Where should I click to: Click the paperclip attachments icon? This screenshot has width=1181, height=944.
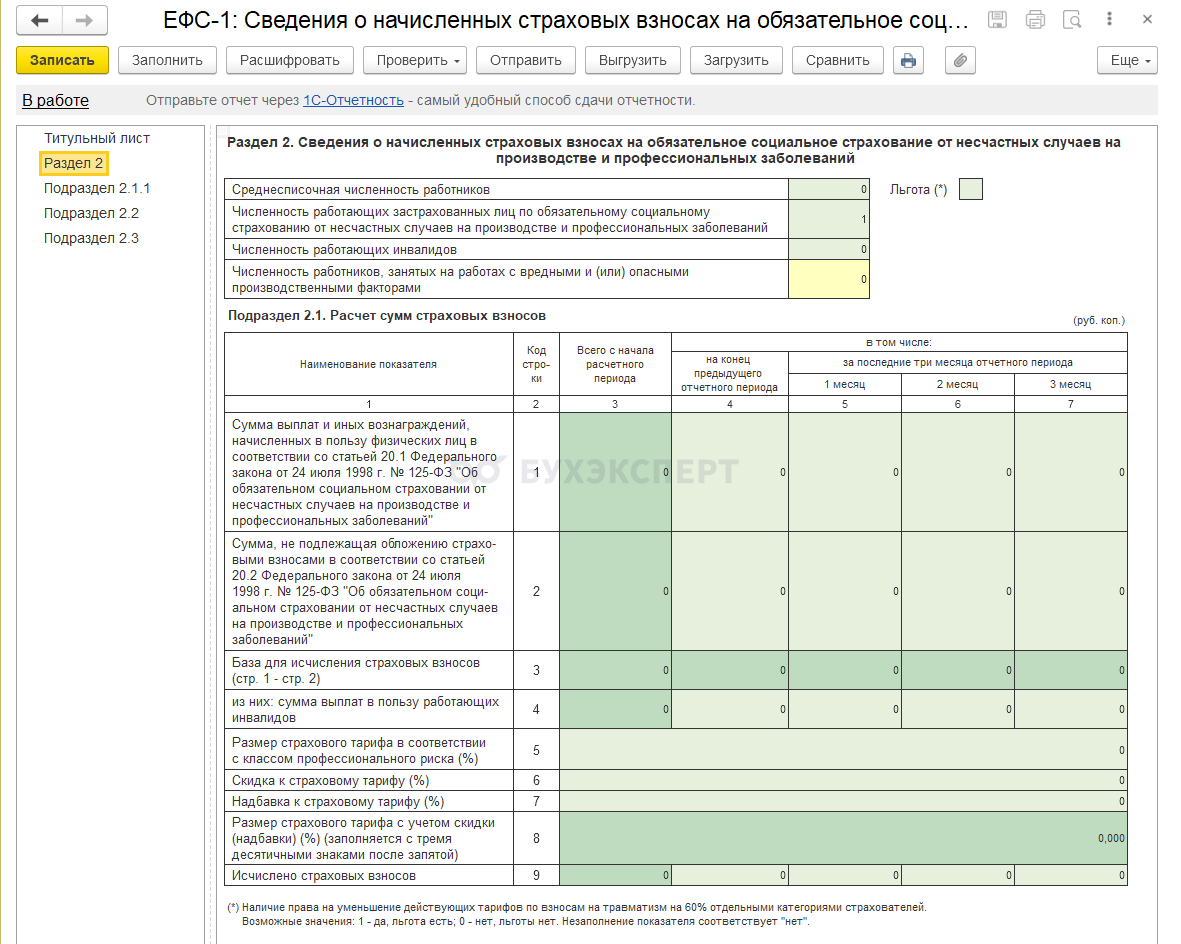pyautogui.click(x=960, y=60)
